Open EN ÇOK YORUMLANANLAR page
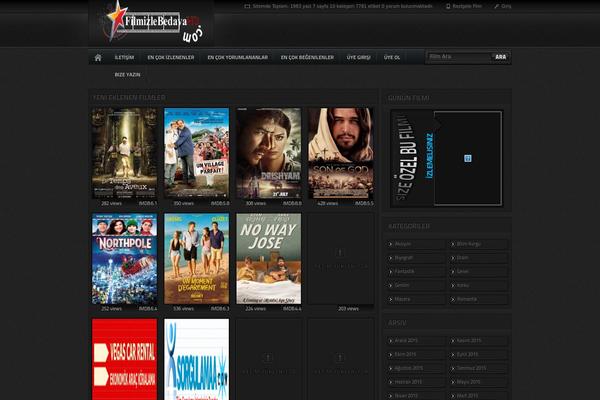600x400 pixels. pyautogui.click(x=237, y=57)
